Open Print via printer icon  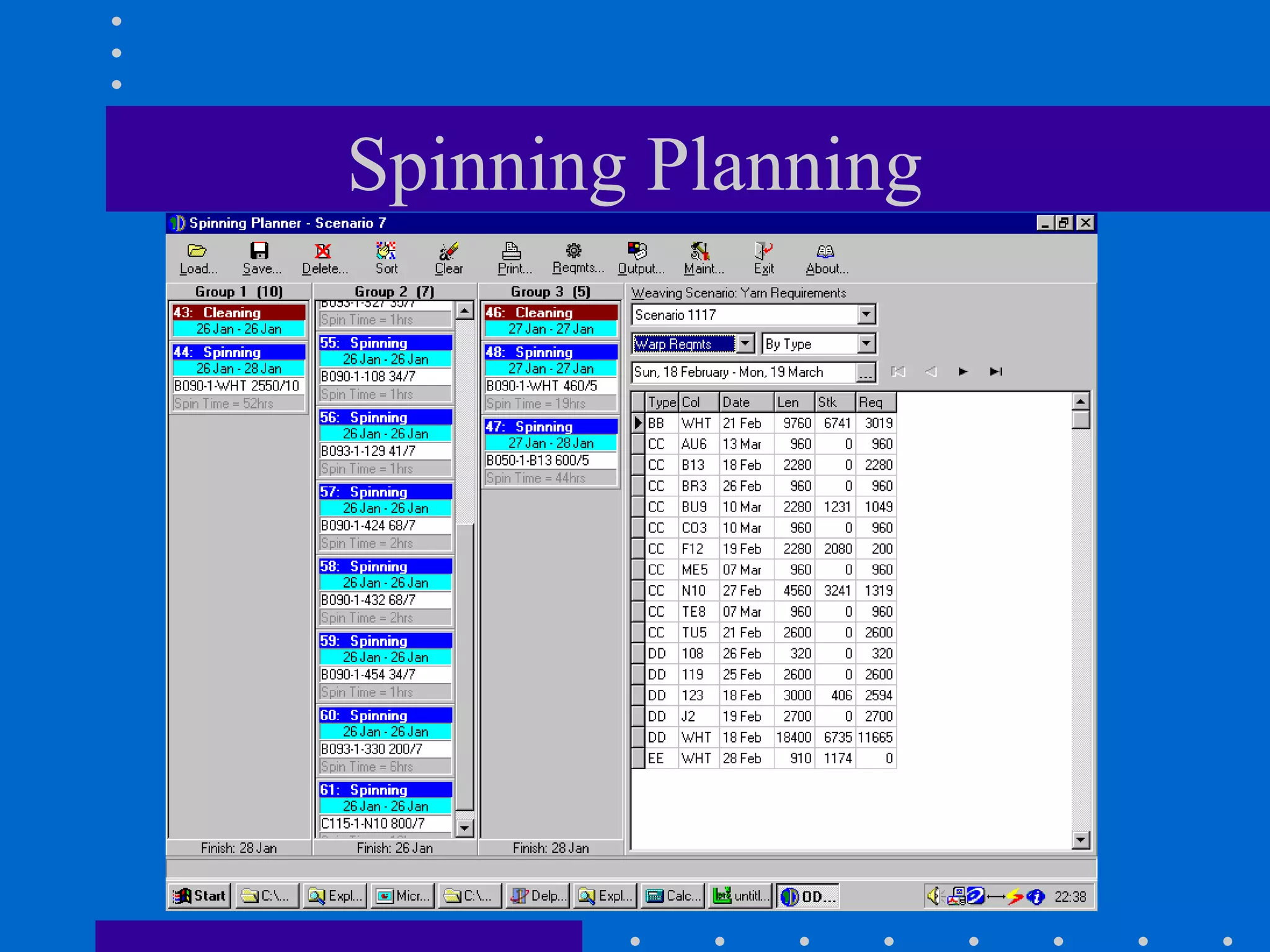(x=512, y=250)
